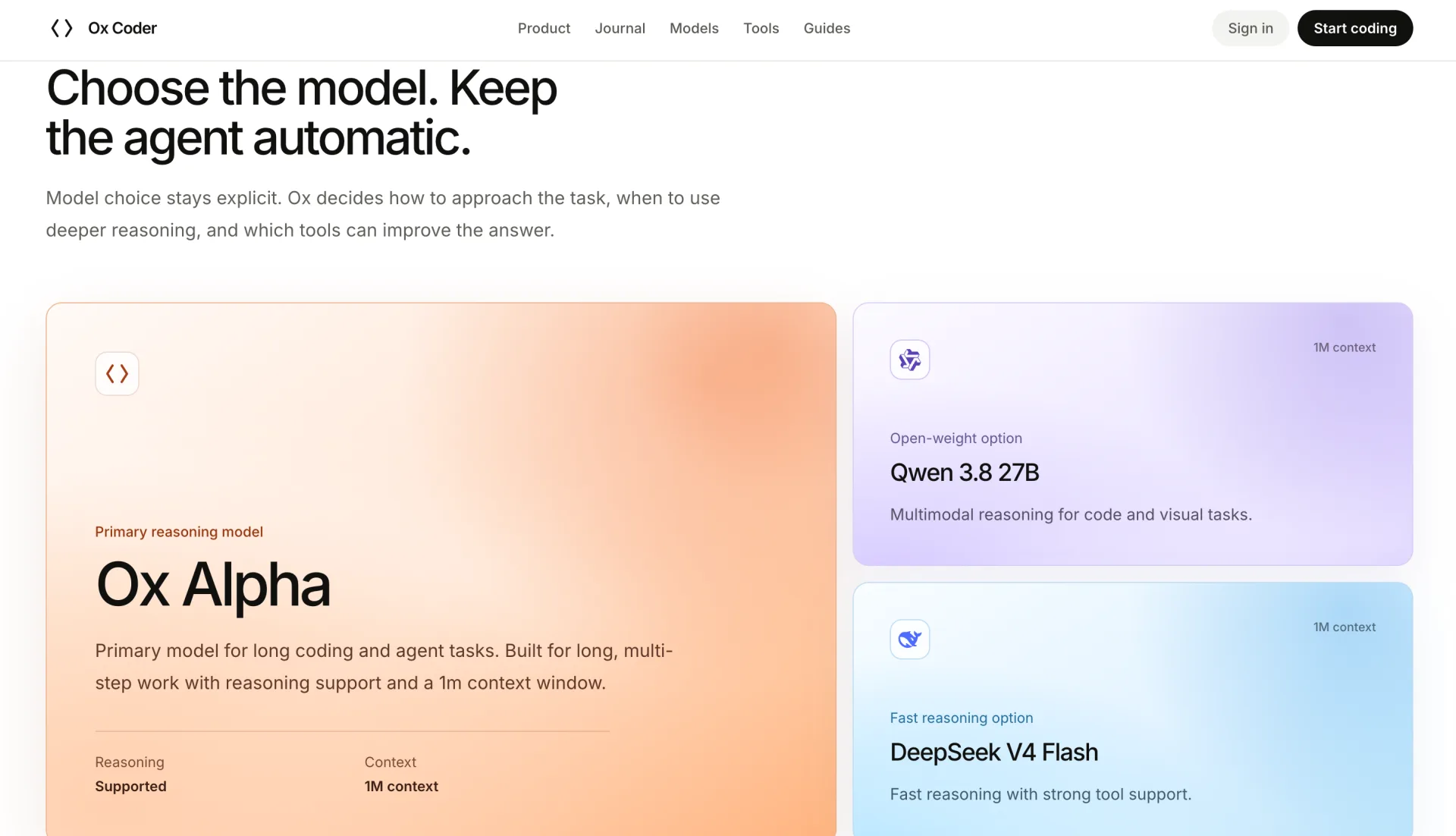Click the Sign in button
This screenshot has width=1456, height=836.
tap(1250, 28)
